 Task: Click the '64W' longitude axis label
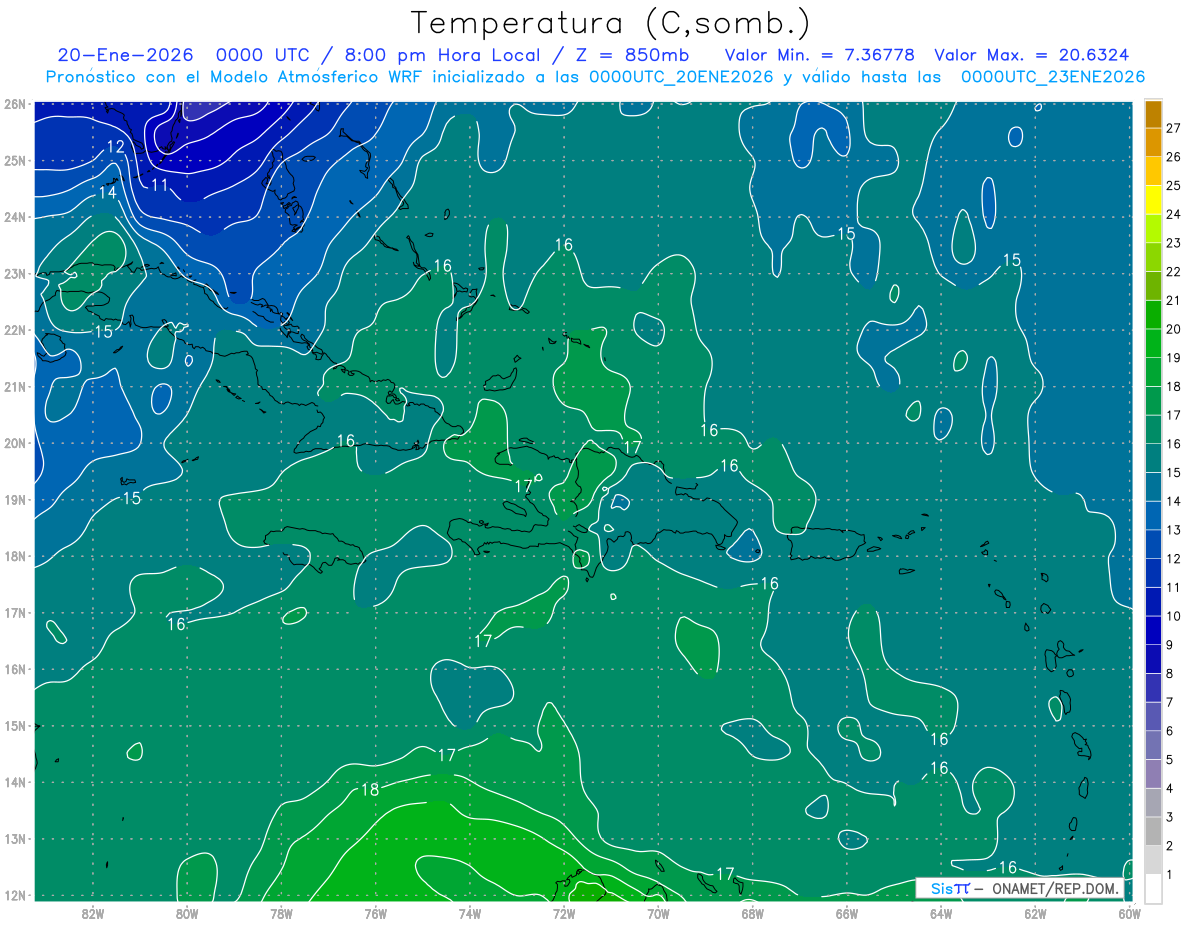coord(940,913)
